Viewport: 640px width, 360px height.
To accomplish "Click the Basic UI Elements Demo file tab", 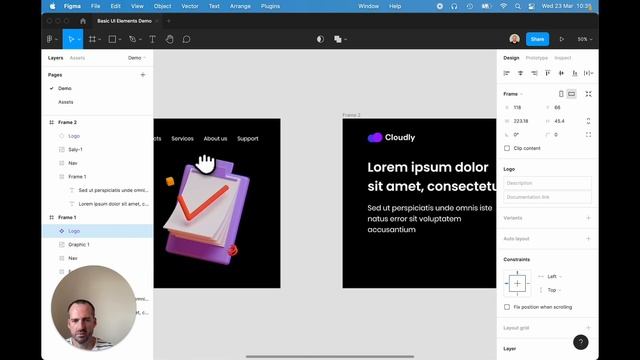I will [x=124, y=21].
